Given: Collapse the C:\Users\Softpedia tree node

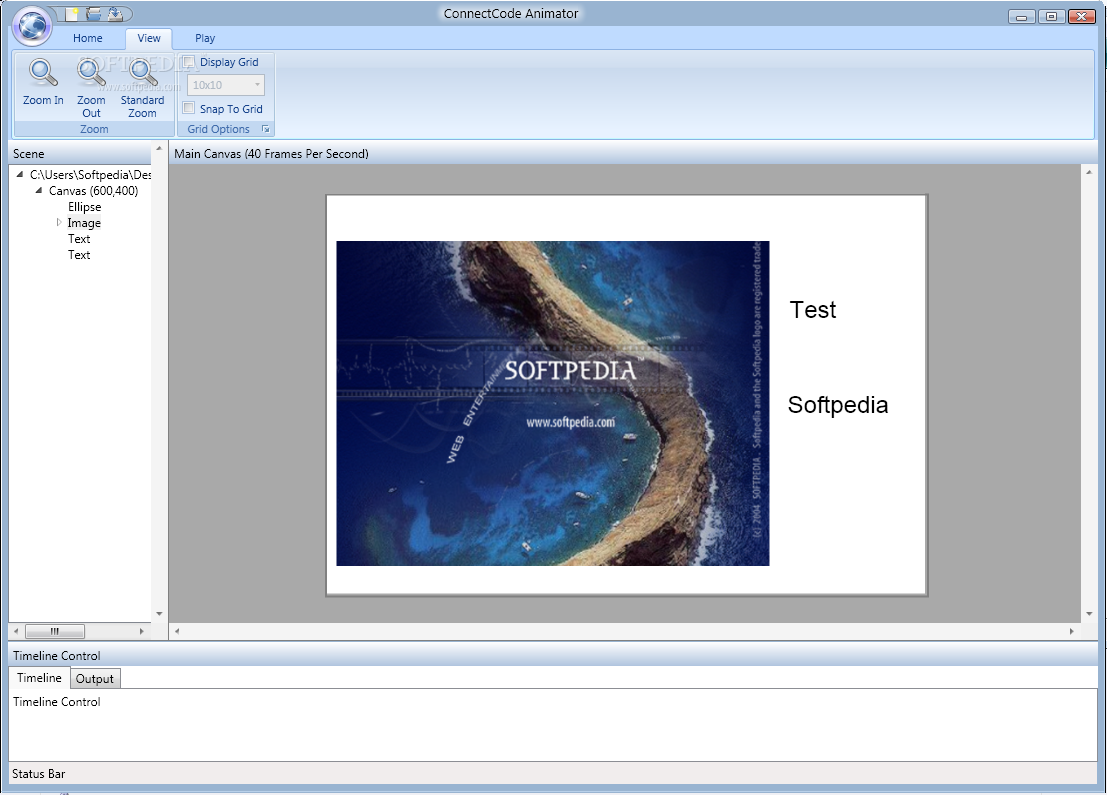Looking at the screenshot, I should pos(20,174).
